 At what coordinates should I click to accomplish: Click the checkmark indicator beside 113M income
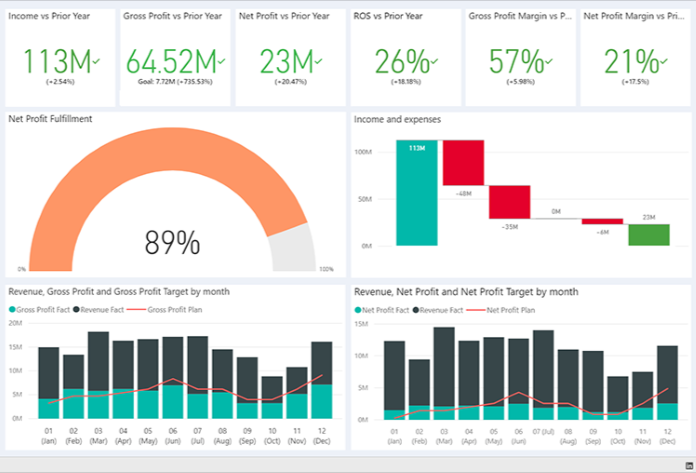(96, 62)
